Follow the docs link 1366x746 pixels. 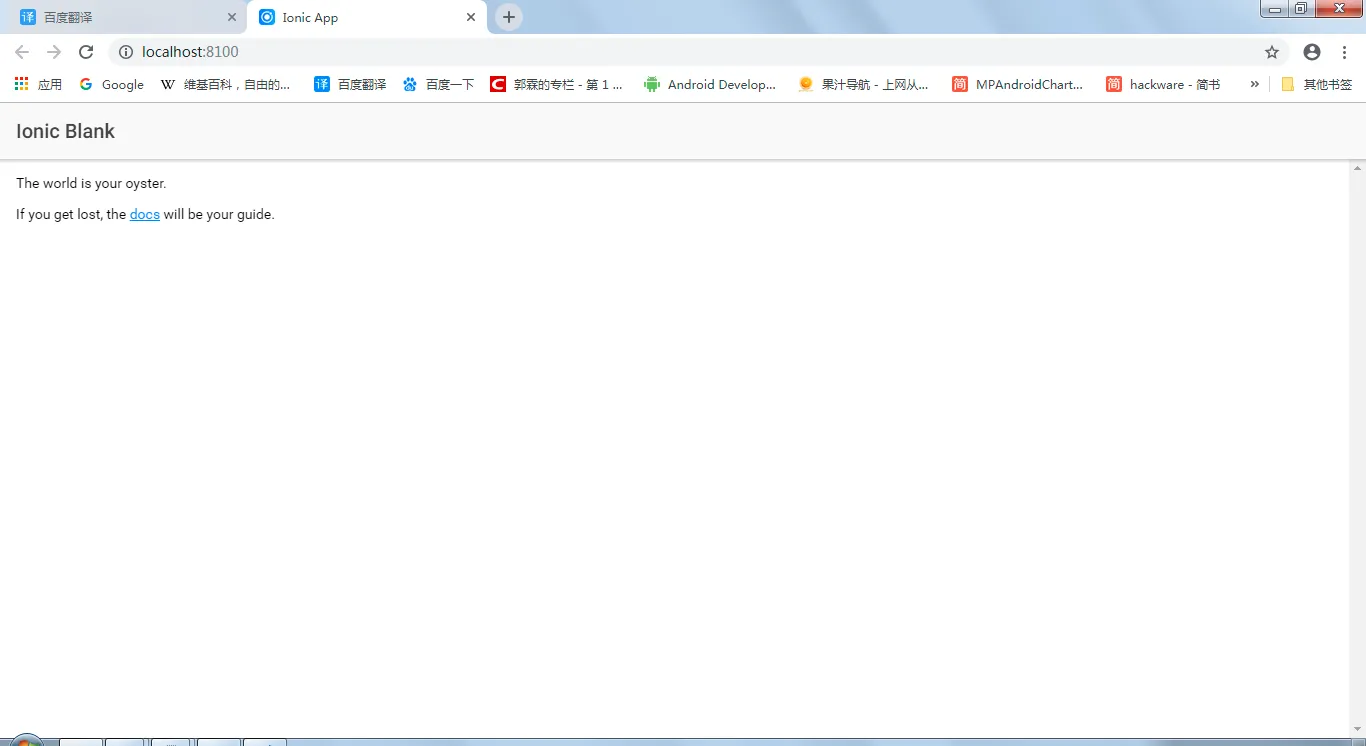145,214
